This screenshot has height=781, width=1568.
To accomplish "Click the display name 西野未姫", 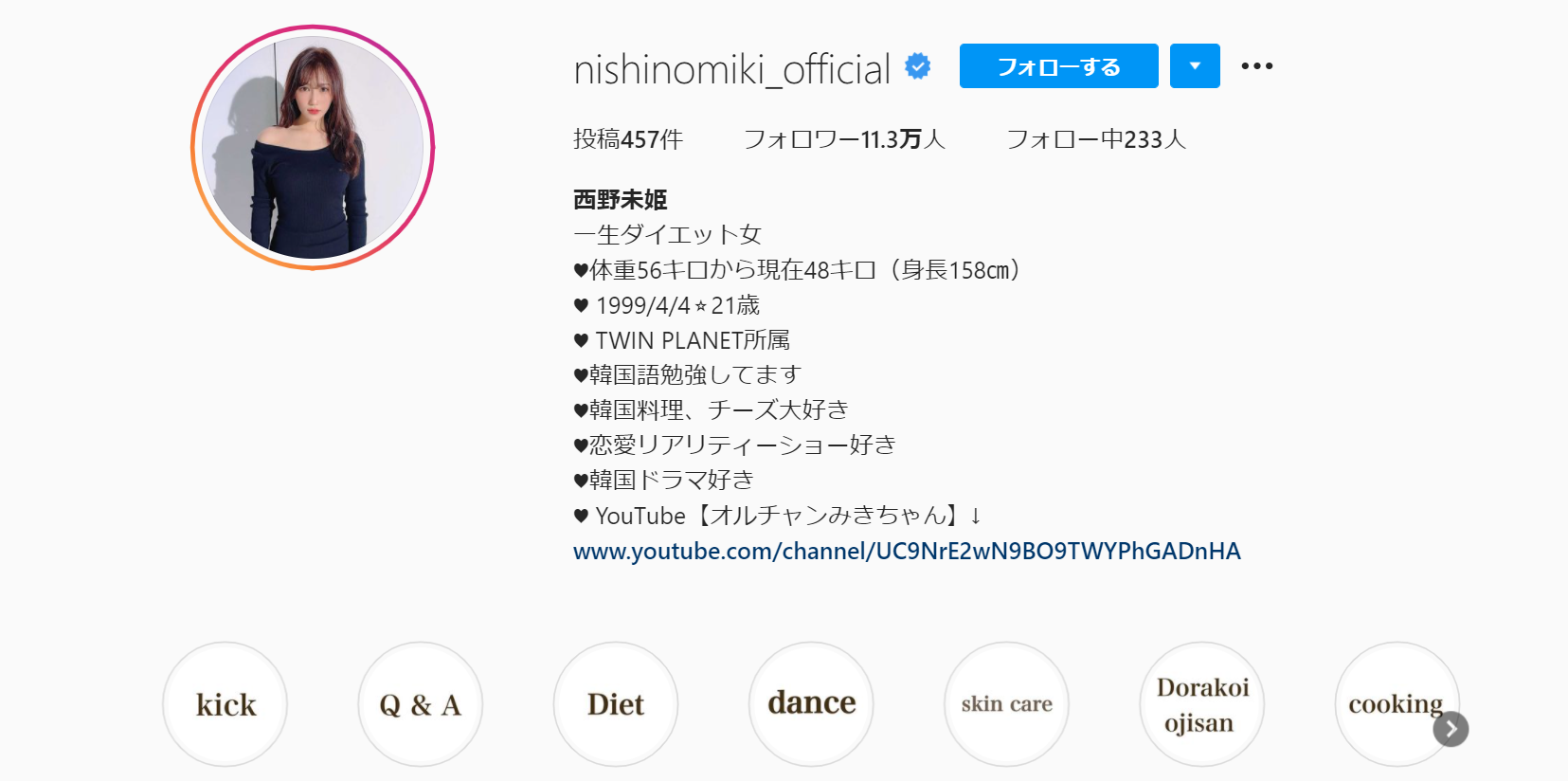I will pyautogui.click(x=621, y=199).
